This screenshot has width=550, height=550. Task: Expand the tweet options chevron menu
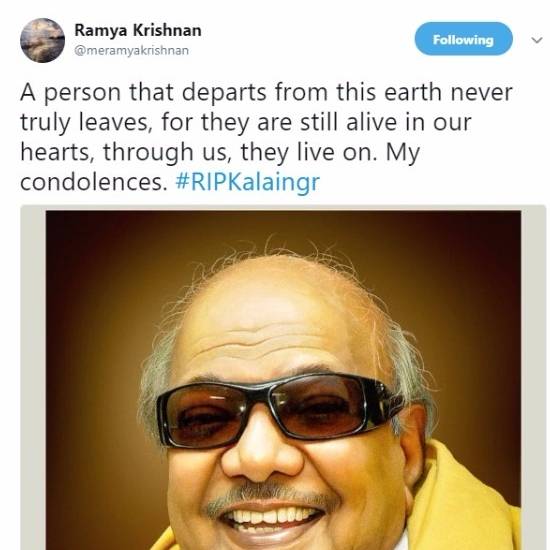pyautogui.click(x=537, y=40)
